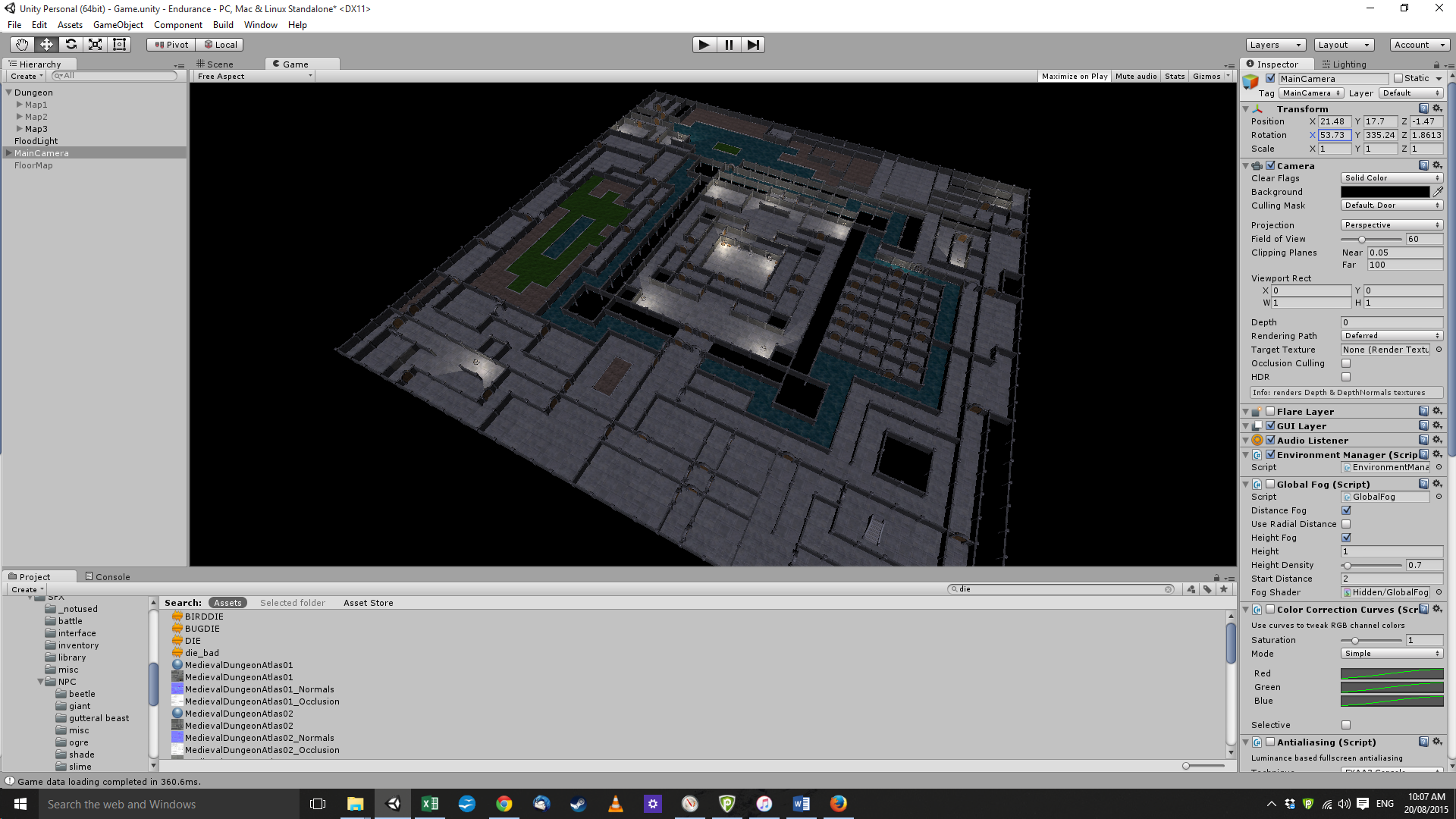
Task: Switch to the Console tab
Action: coord(108,577)
